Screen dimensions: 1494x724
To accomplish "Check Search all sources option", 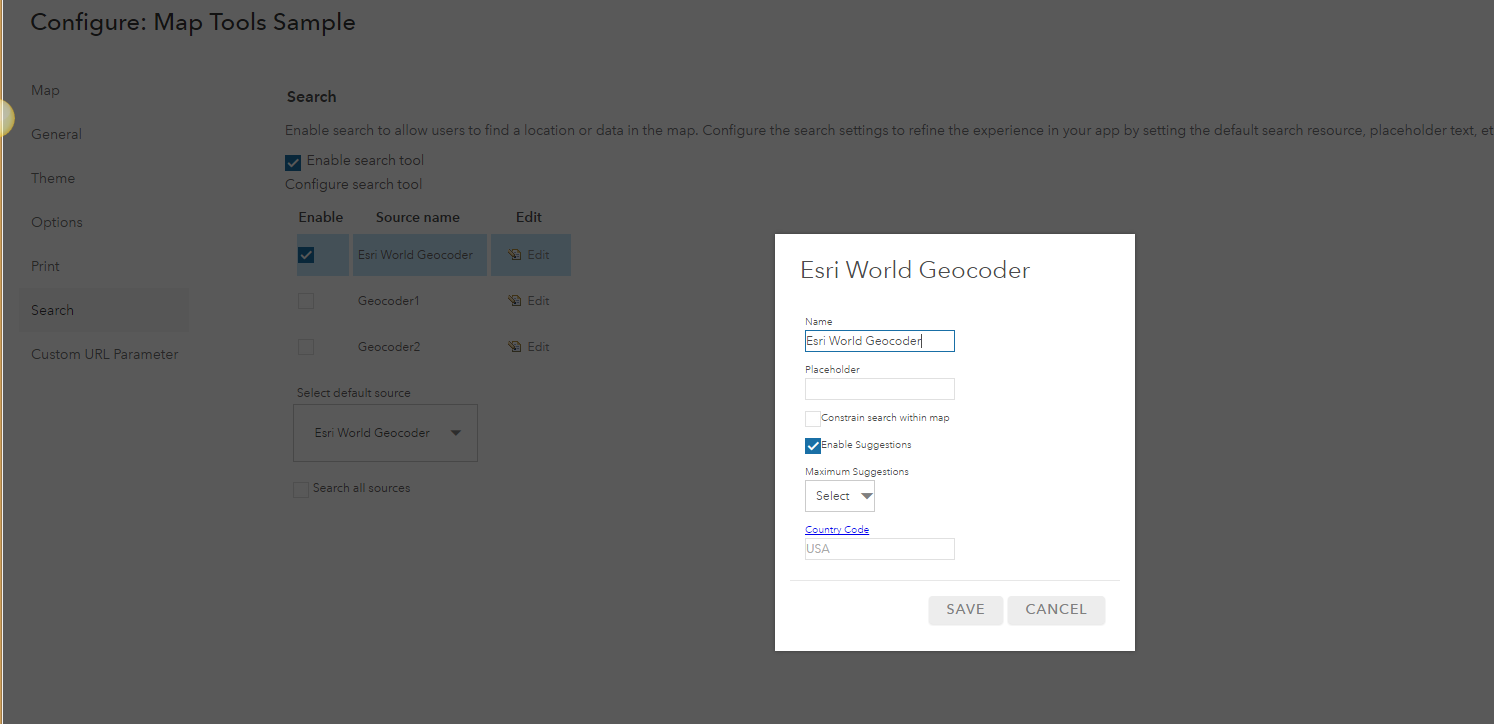I will (x=301, y=490).
